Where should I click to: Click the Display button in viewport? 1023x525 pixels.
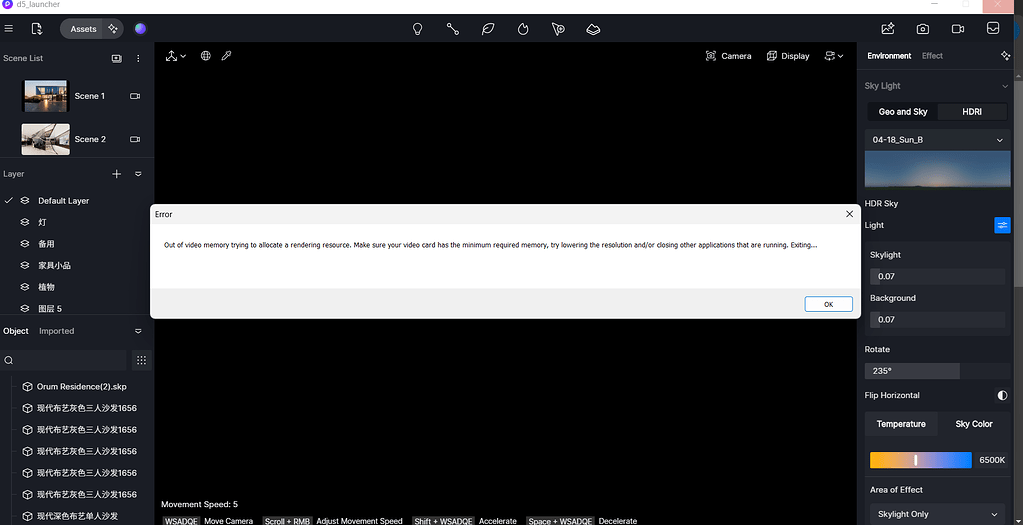788,56
